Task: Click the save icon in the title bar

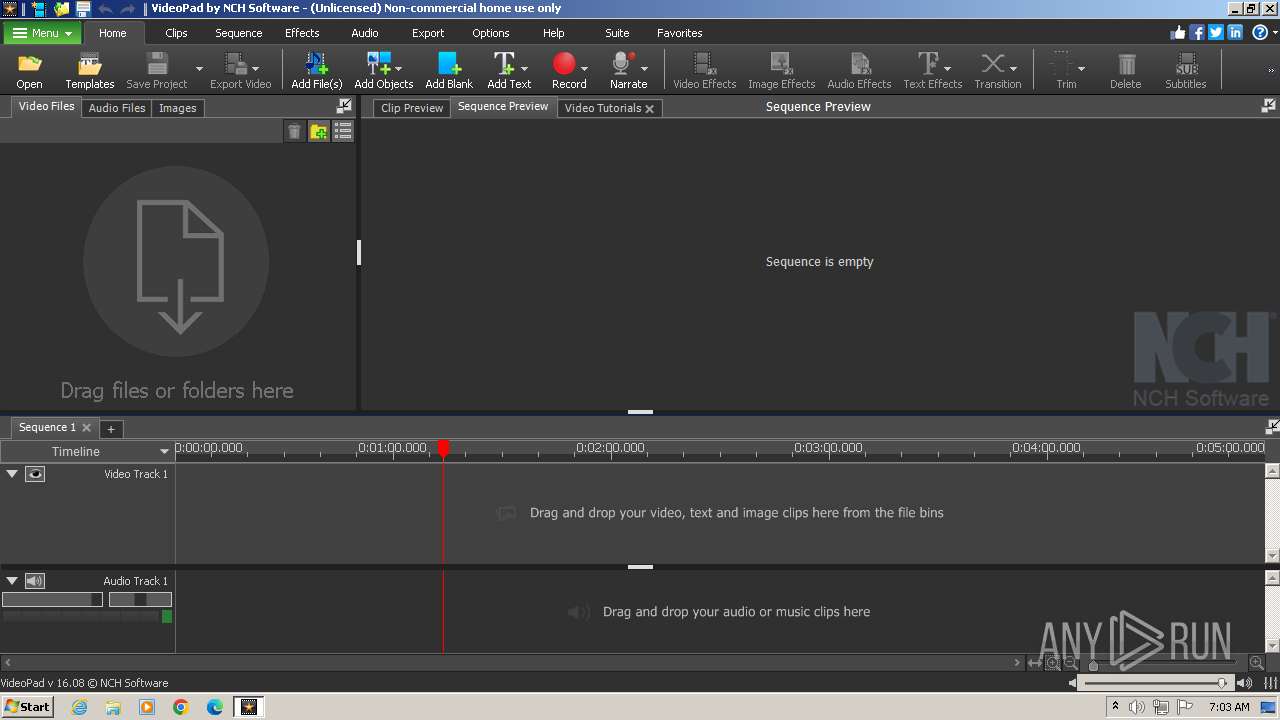Action: (x=82, y=8)
